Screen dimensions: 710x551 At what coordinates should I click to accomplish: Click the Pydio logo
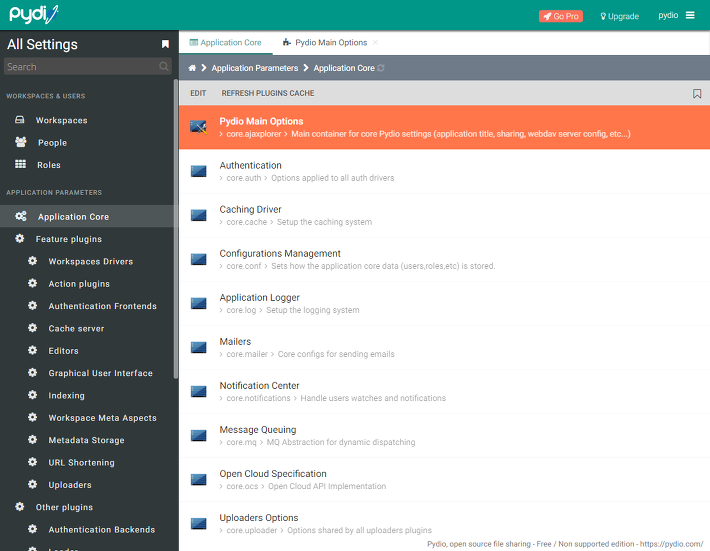[34, 15]
